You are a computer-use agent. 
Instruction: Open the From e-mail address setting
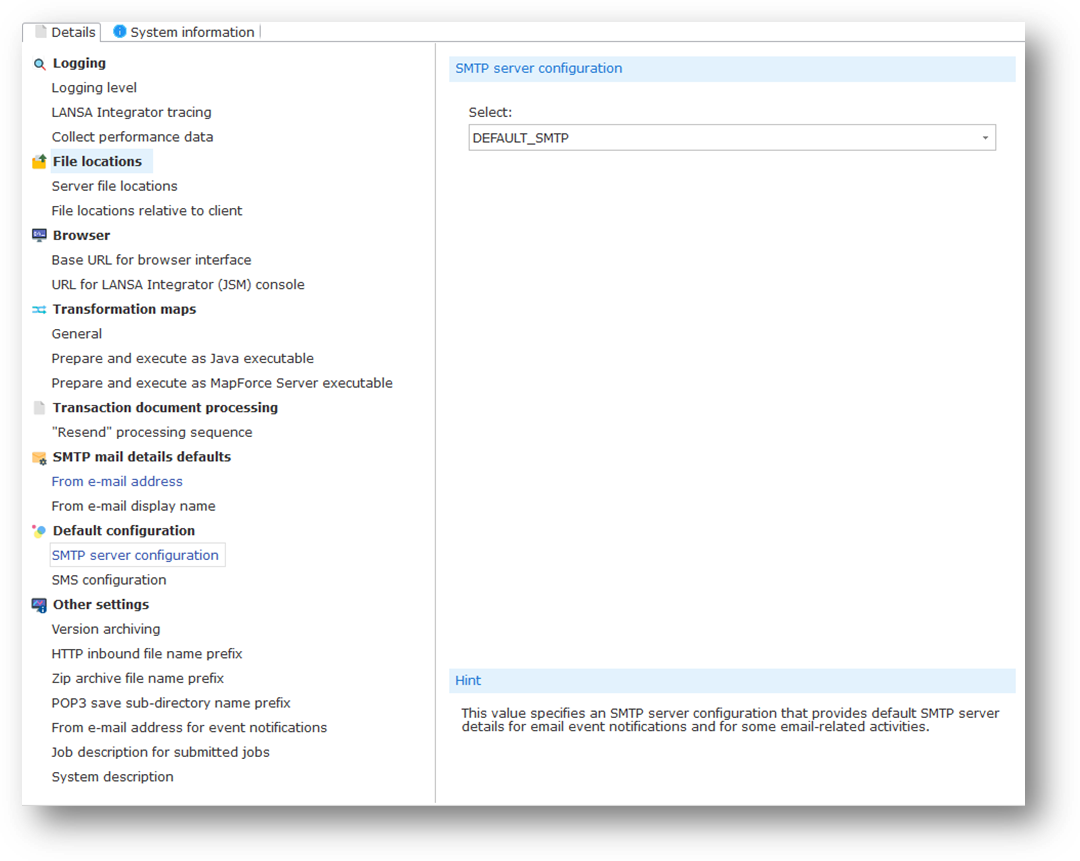click(117, 481)
